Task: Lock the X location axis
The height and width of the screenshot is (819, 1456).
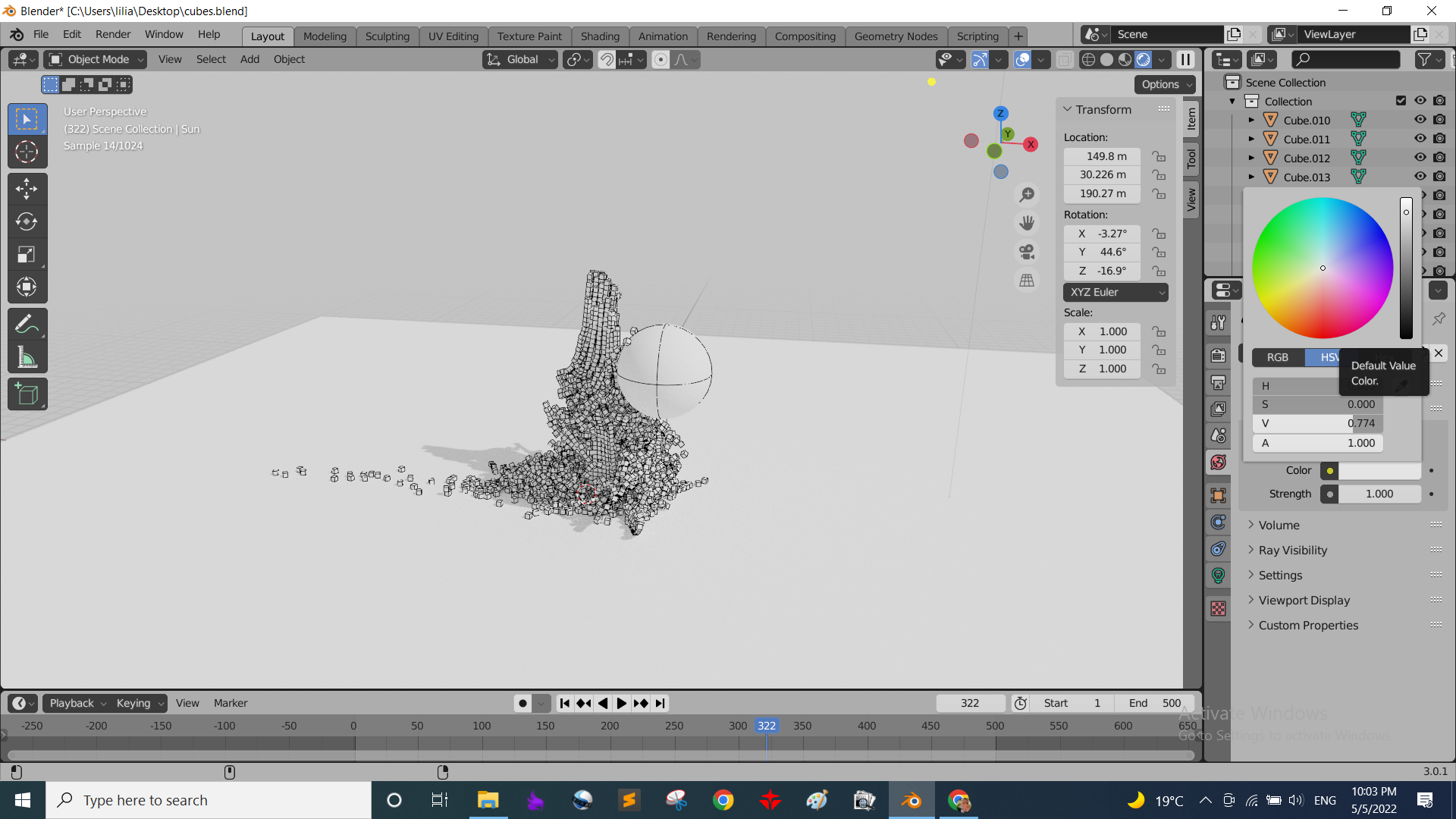Action: pyautogui.click(x=1159, y=156)
